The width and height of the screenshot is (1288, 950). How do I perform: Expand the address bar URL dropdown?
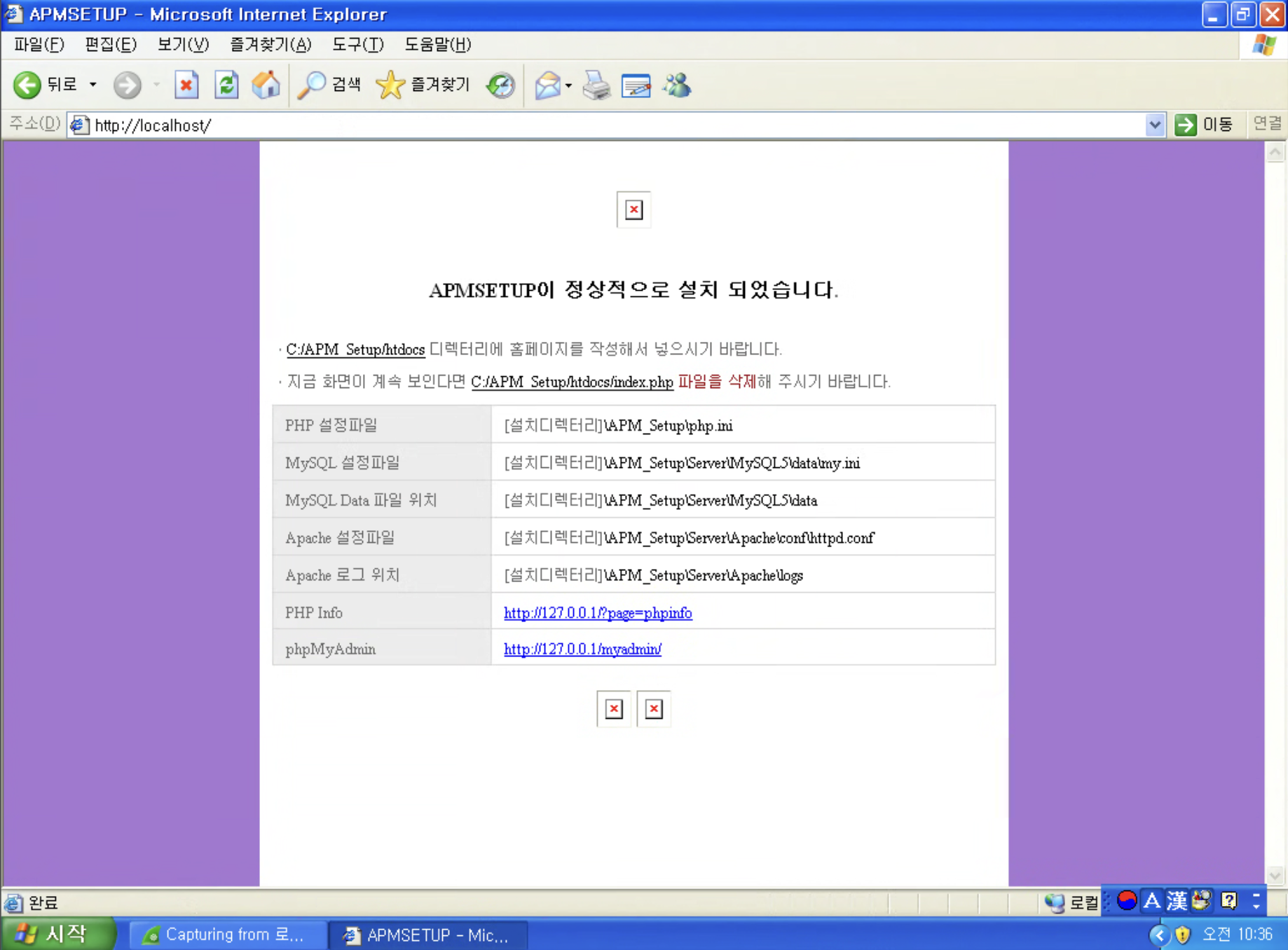pos(1155,125)
